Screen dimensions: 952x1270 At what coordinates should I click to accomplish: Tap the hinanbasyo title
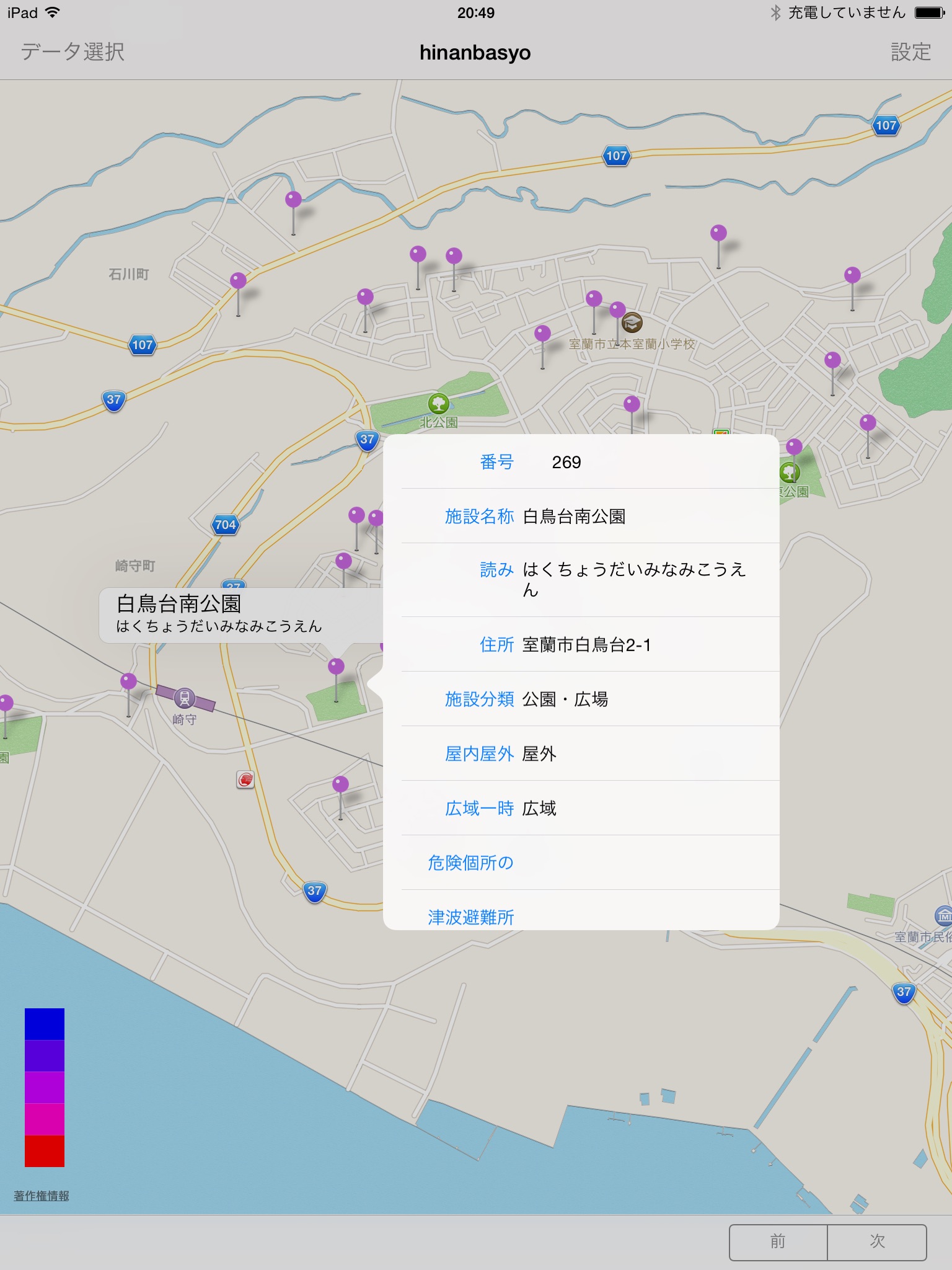tap(475, 53)
